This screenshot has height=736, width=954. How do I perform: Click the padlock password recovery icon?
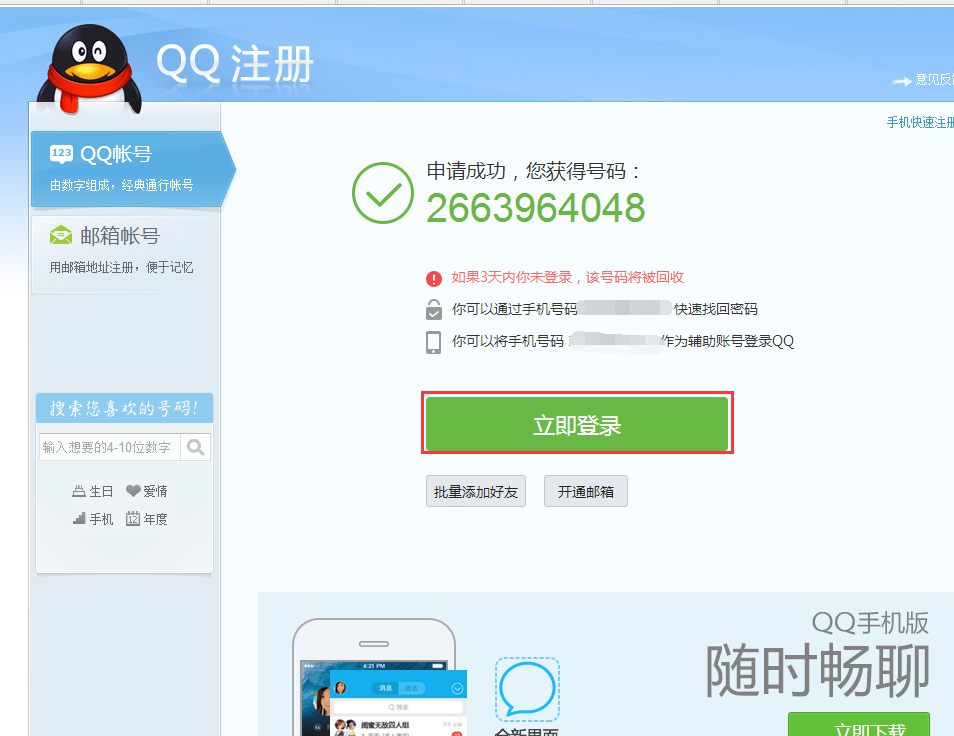click(x=434, y=309)
